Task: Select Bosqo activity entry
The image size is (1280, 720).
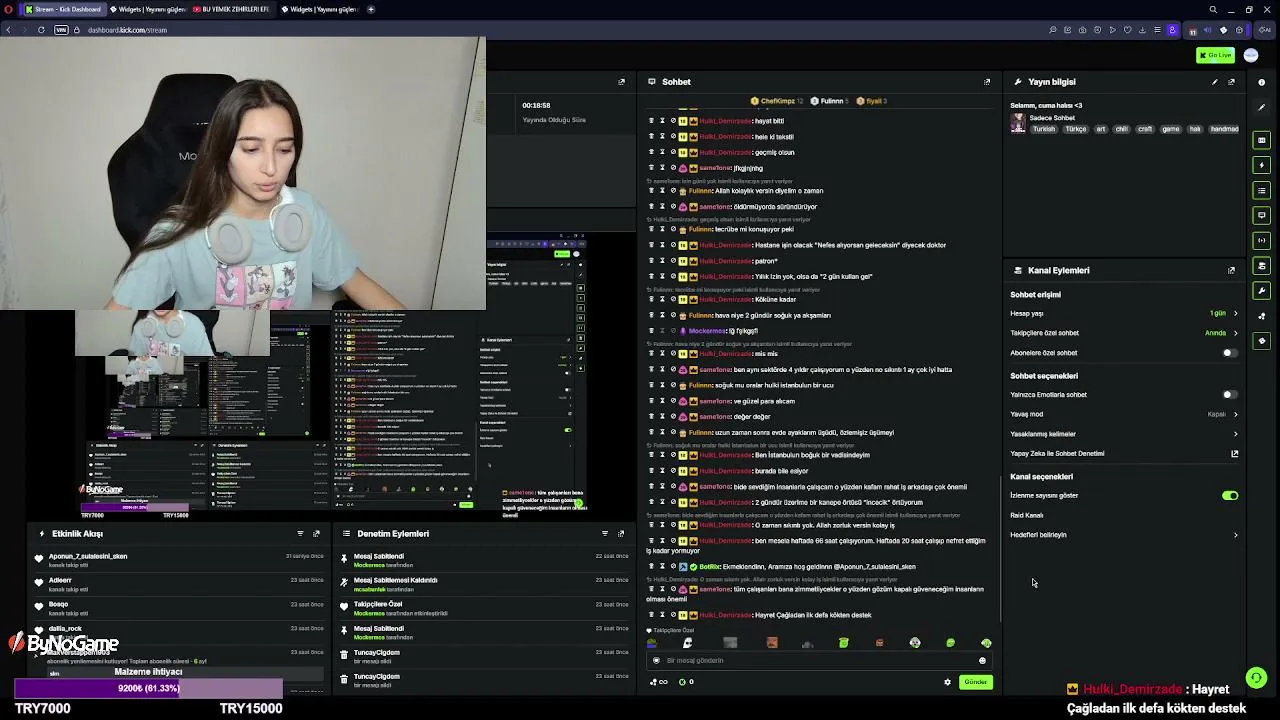Action: point(178,608)
